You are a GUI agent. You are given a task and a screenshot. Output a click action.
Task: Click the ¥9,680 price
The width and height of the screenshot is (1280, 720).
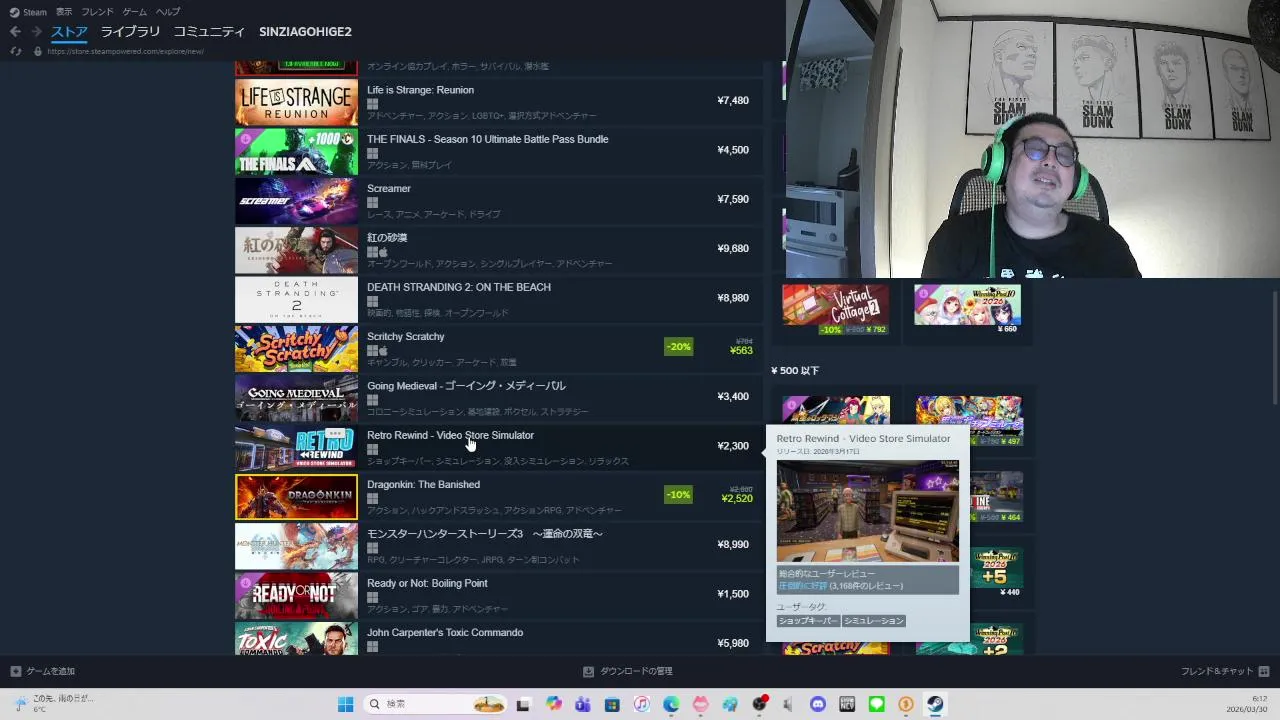point(733,248)
